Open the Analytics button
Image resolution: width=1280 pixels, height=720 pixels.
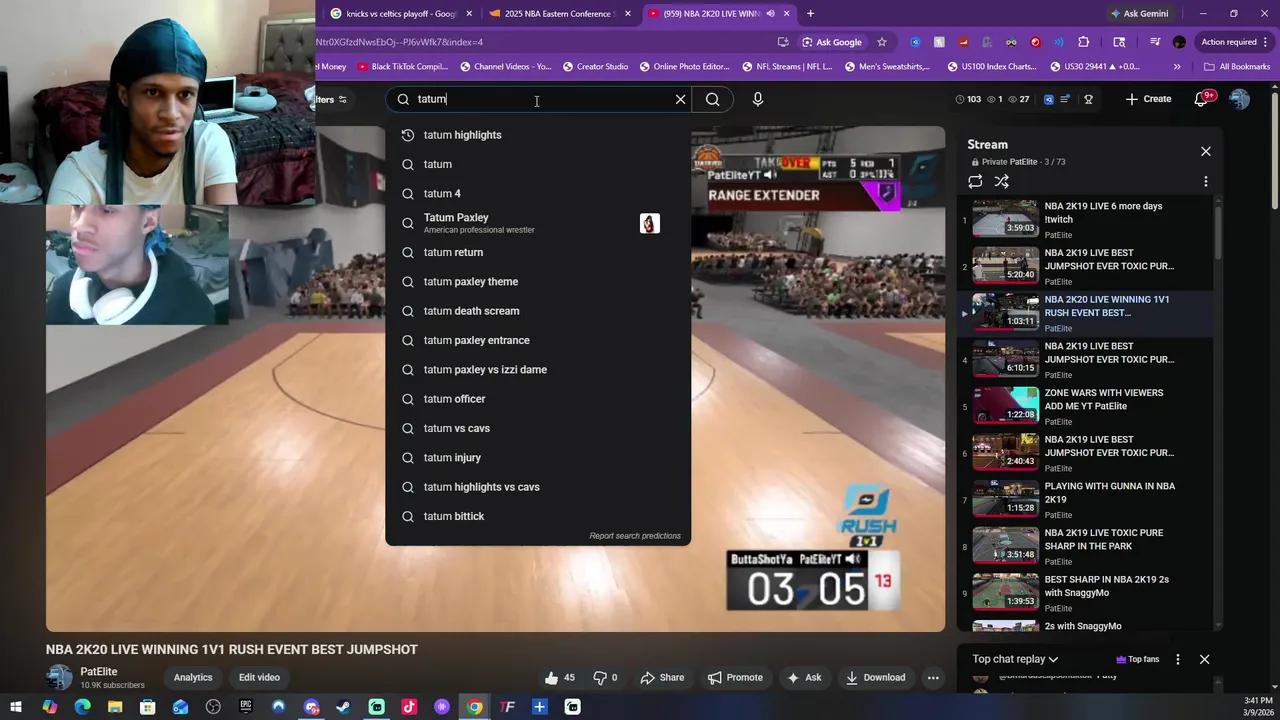193,677
